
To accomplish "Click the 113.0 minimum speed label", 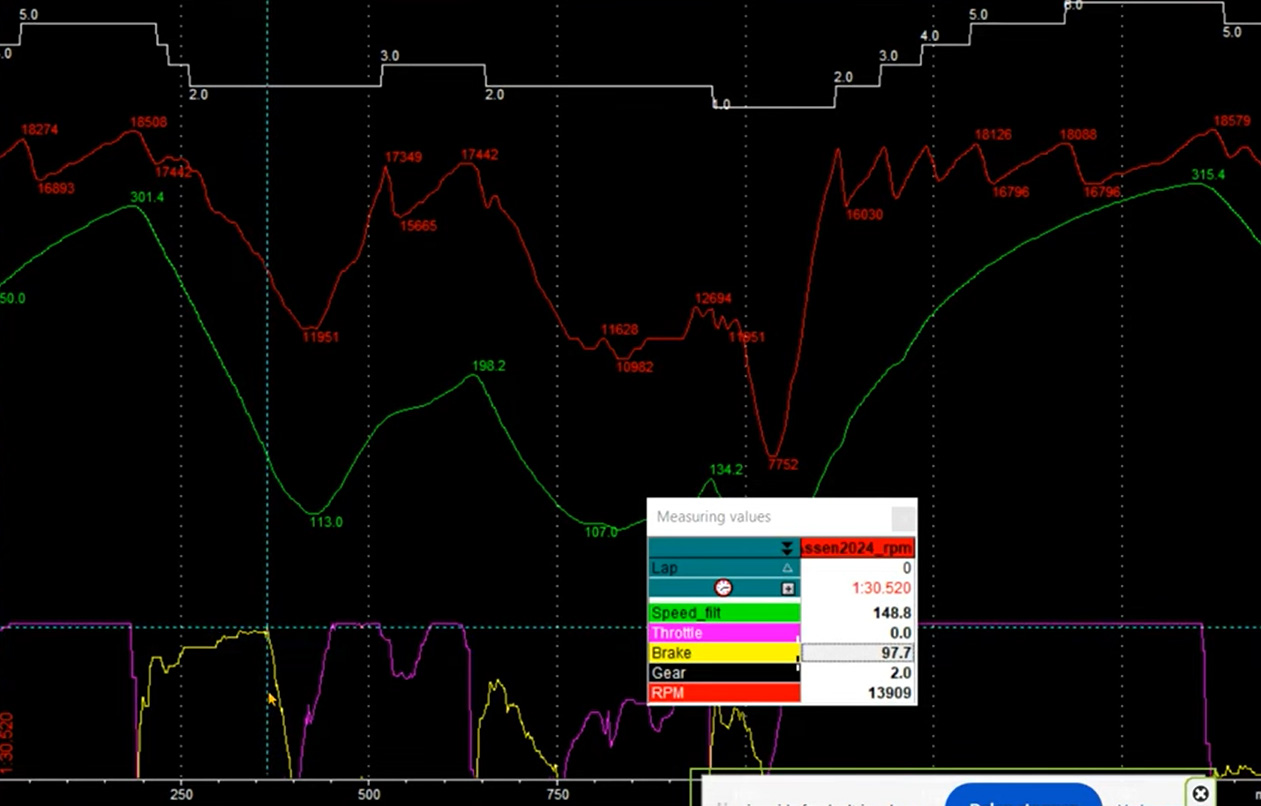I will 326,522.
